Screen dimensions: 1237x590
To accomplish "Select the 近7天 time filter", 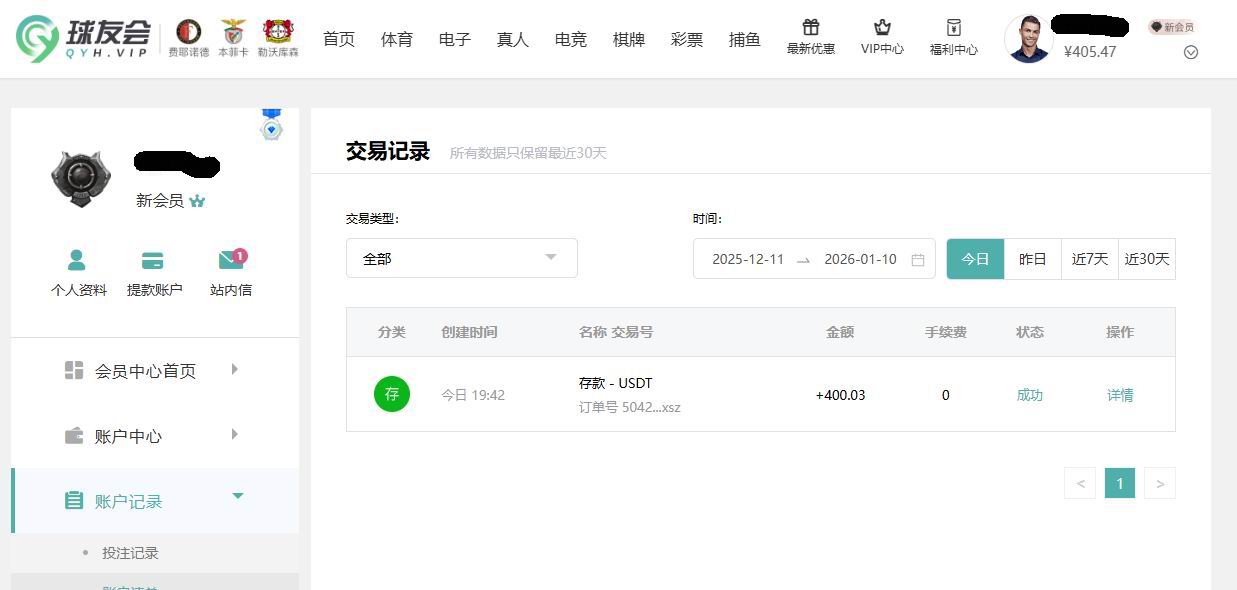I will (1089, 259).
